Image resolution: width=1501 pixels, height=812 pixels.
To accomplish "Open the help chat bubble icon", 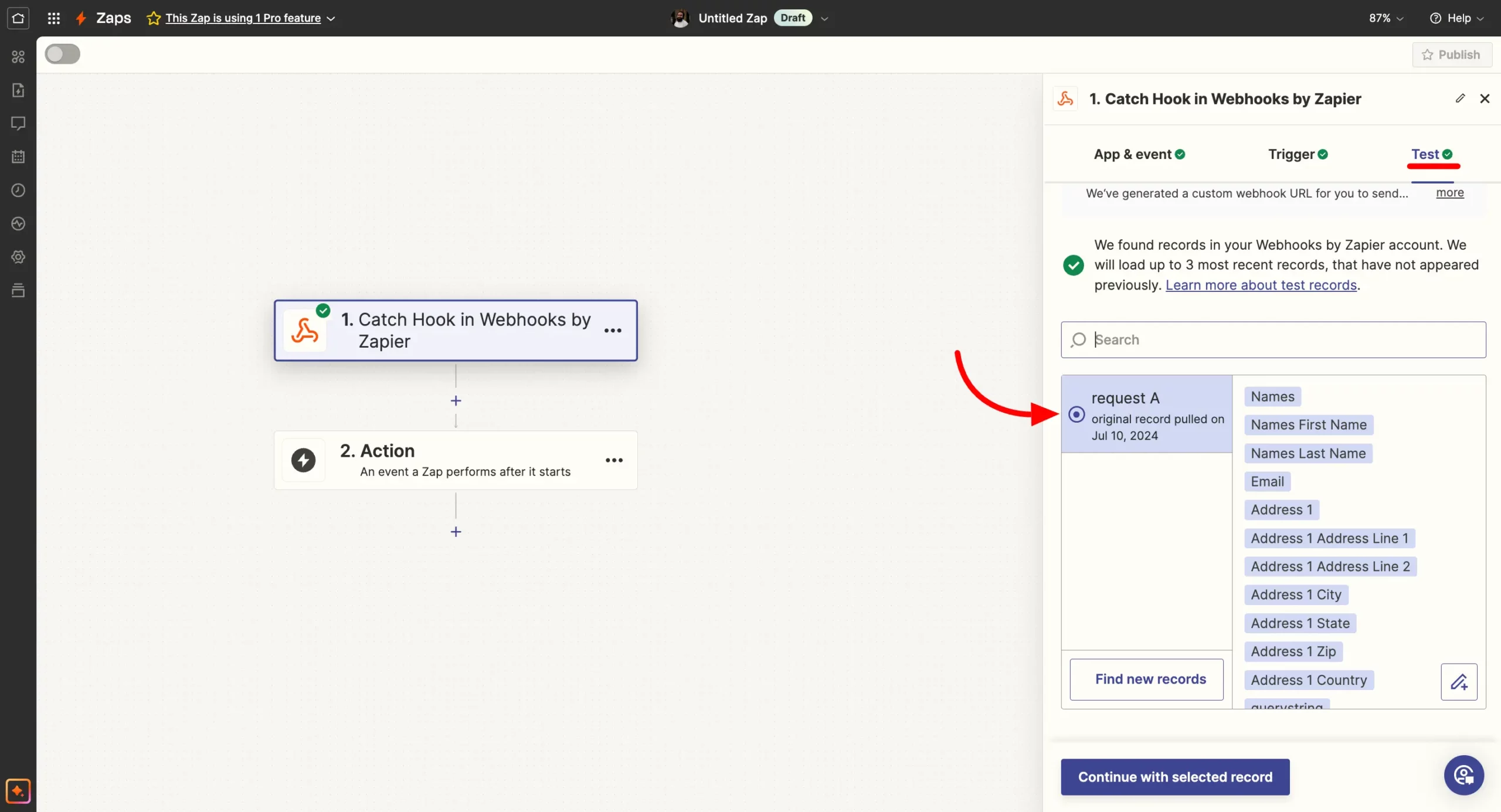I will tap(1463, 775).
